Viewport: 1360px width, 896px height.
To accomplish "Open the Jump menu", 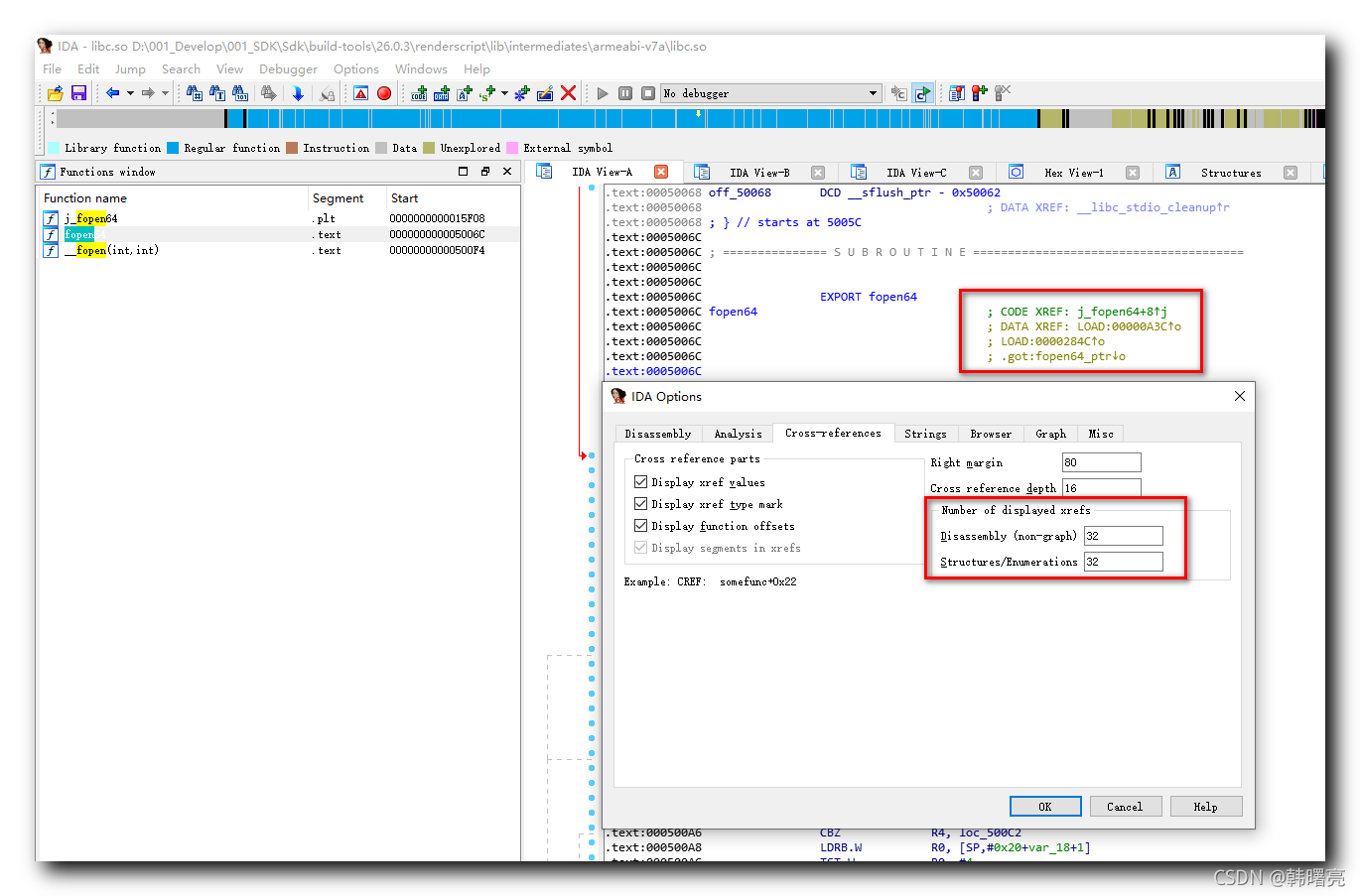I will (130, 69).
